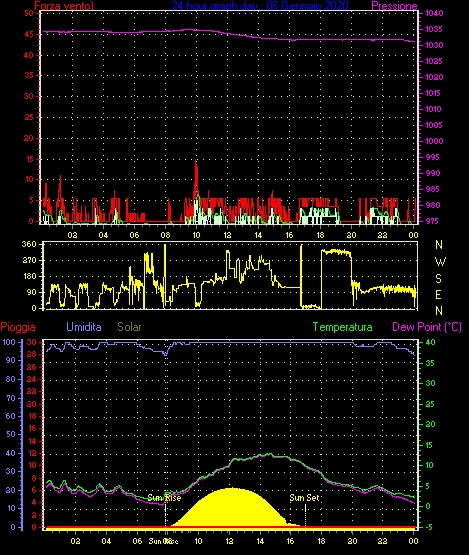Click the 45 value on wind force axis

(29, 34)
